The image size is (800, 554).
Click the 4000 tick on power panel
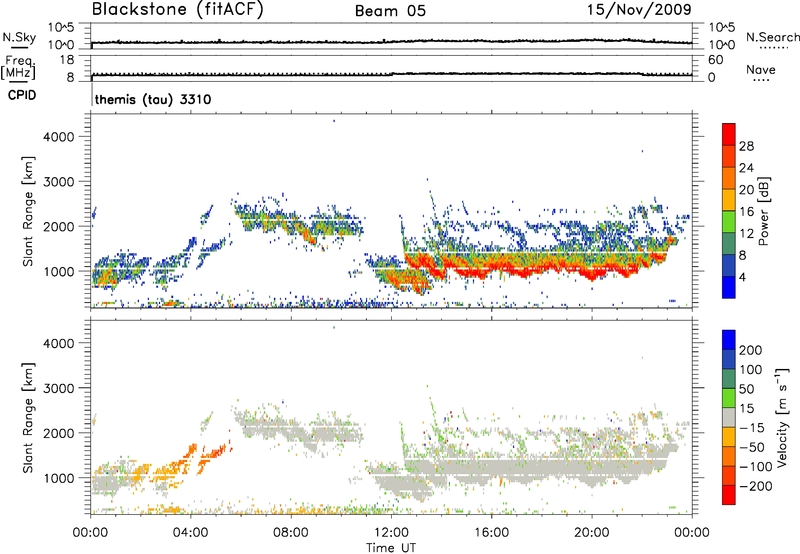click(x=59, y=137)
